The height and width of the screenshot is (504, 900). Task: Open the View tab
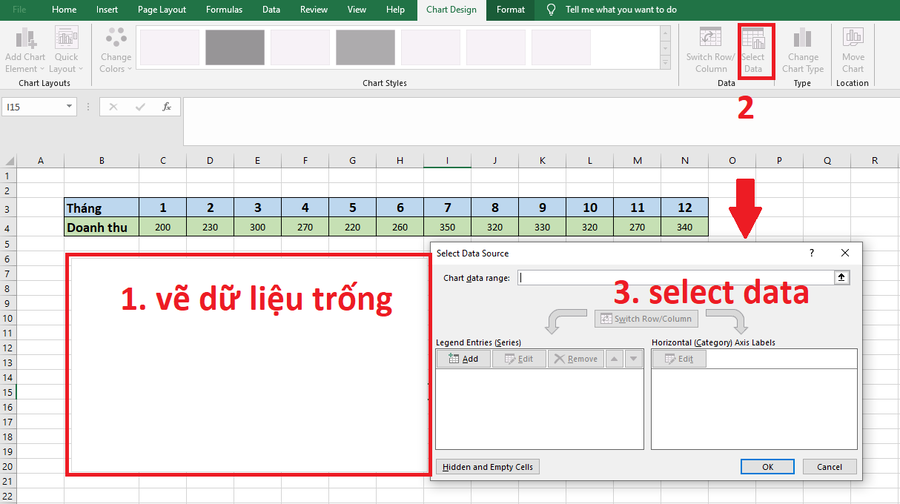point(356,10)
